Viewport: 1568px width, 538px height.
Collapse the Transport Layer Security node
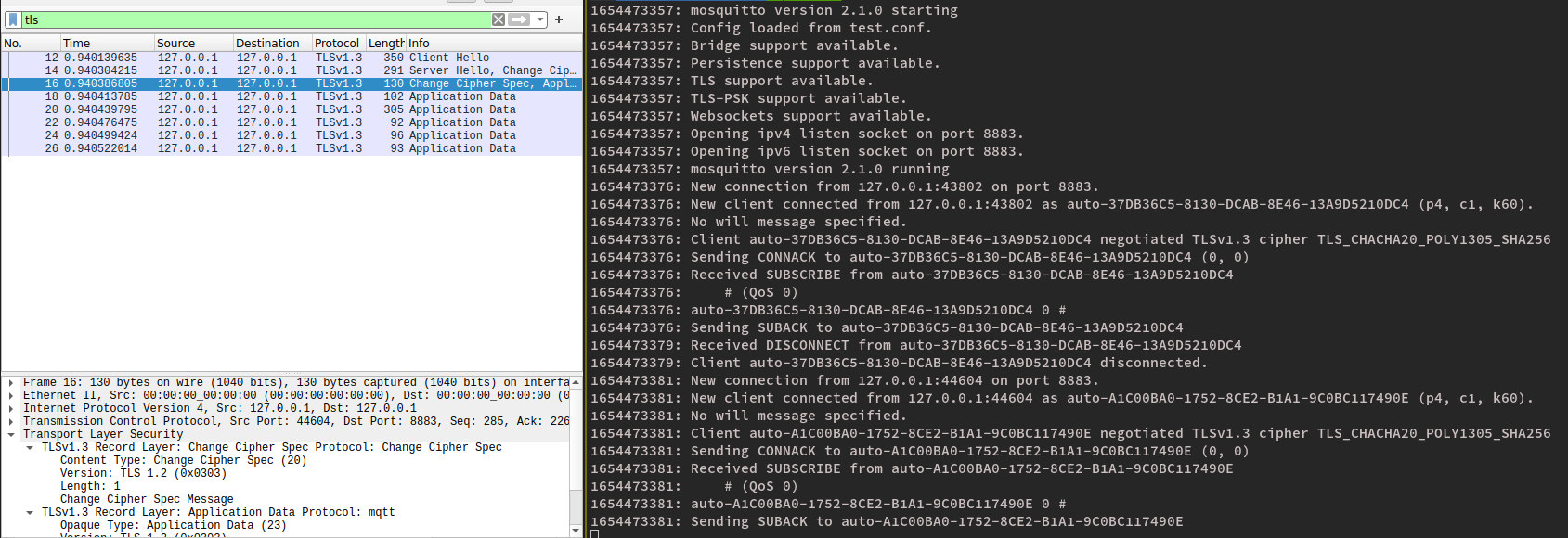click(x=11, y=434)
